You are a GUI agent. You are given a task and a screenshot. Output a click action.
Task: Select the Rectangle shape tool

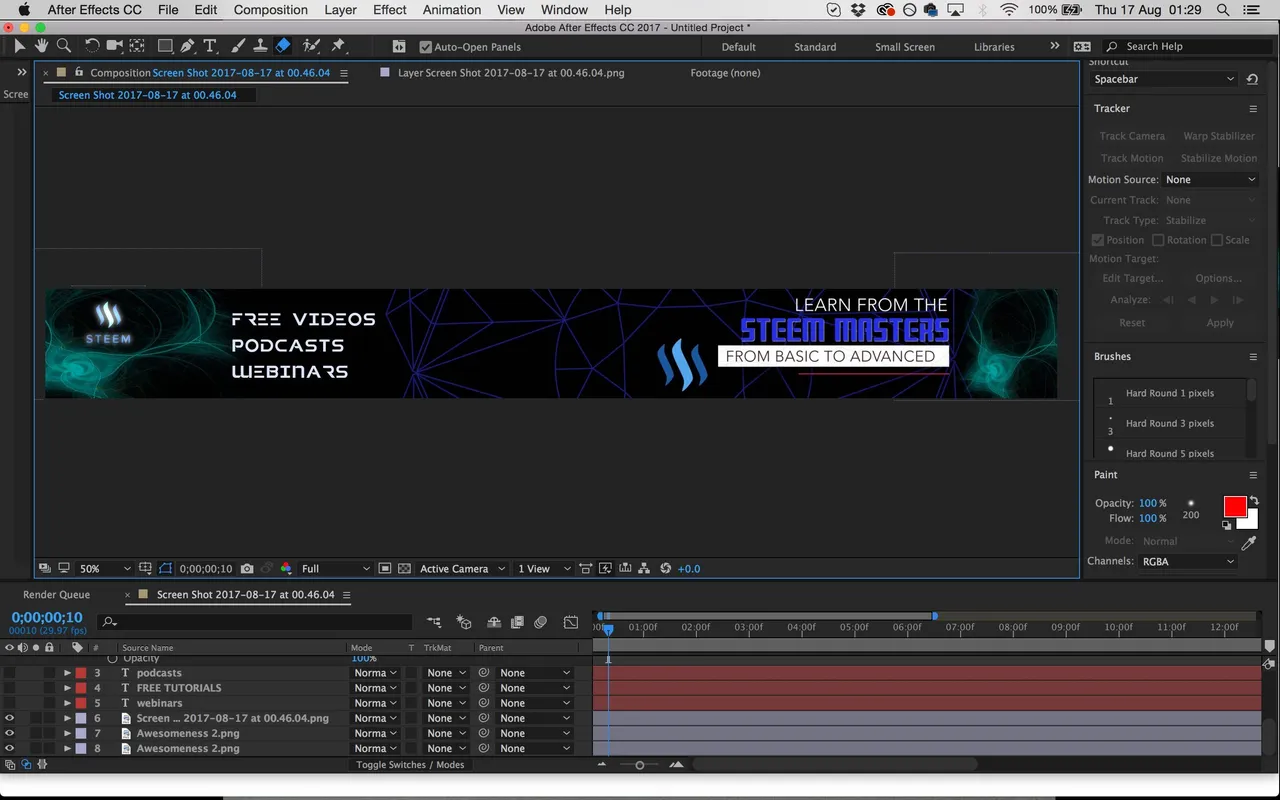[x=166, y=46]
